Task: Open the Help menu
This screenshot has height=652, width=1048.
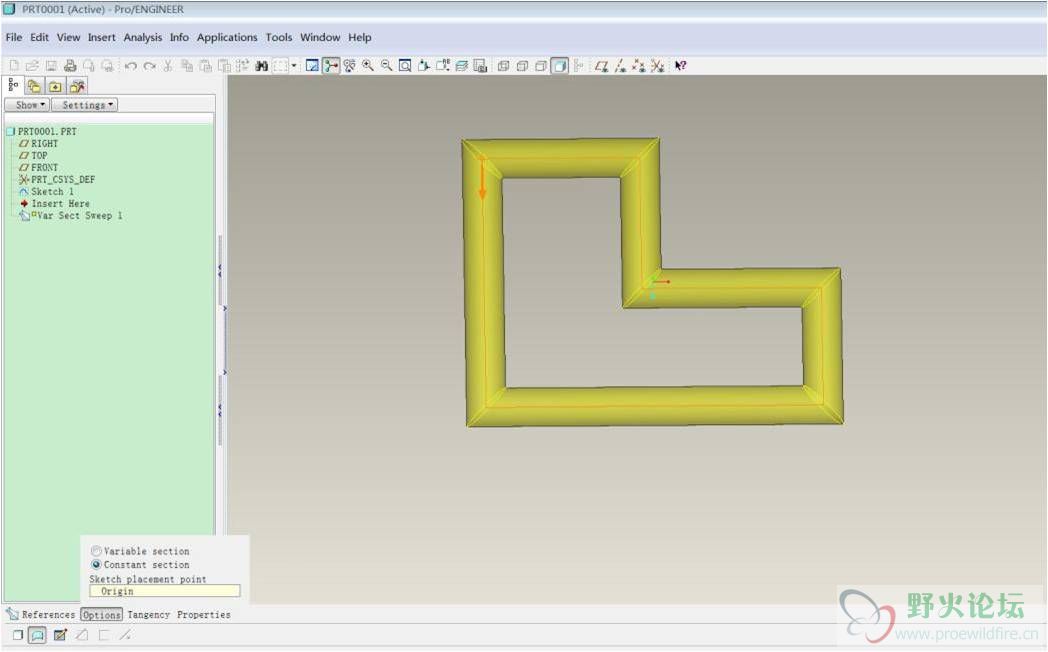Action: (360, 37)
